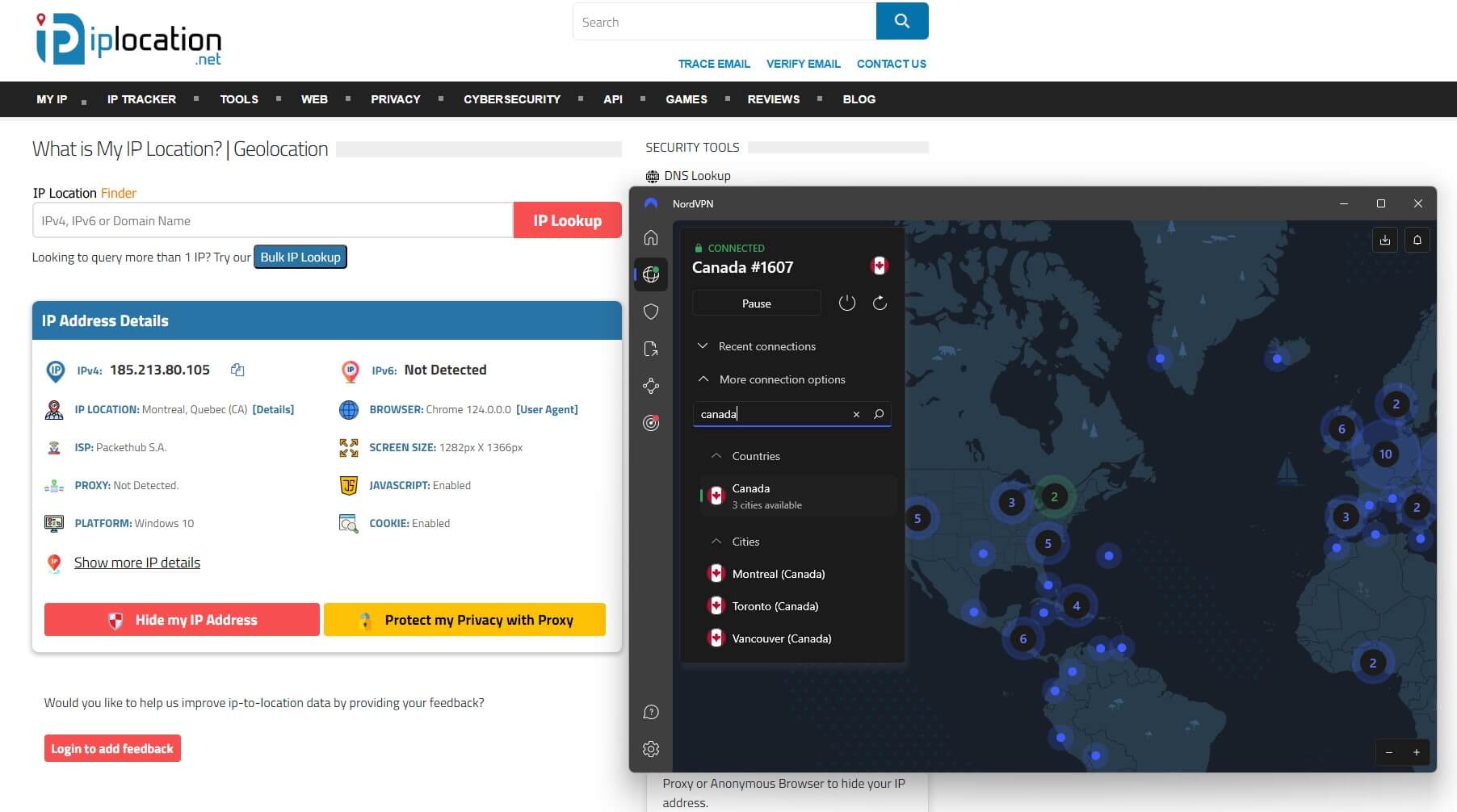Click Protect my Privacy with Proxy
The height and width of the screenshot is (812, 1457).
464,620
